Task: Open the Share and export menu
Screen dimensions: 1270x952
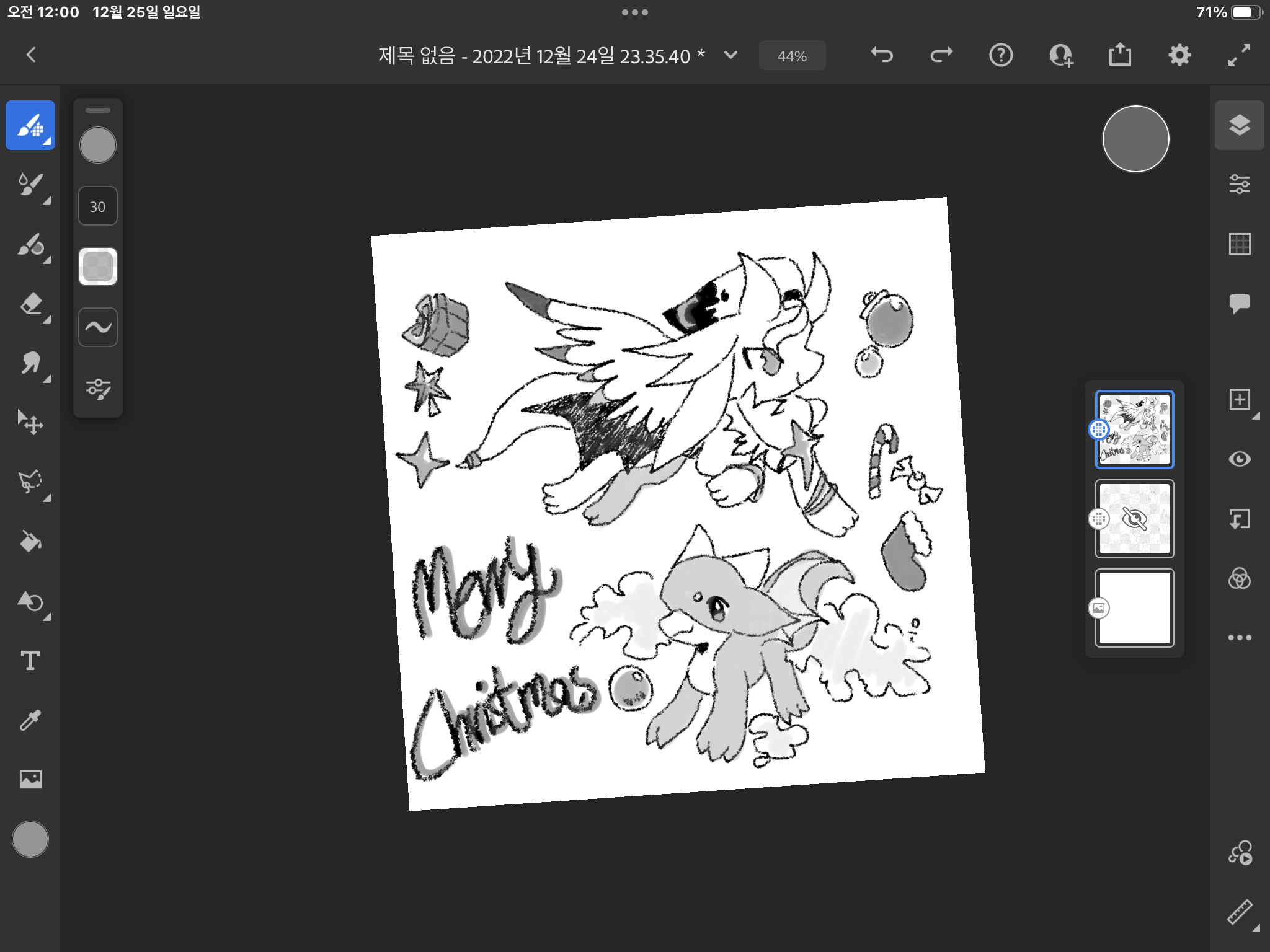Action: [1120, 55]
